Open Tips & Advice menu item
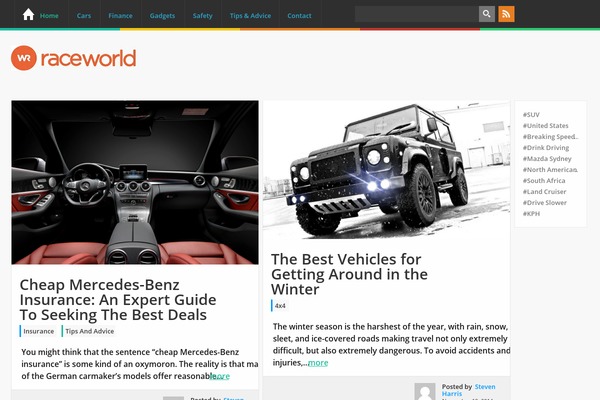600x400 pixels. (x=250, y=16)
